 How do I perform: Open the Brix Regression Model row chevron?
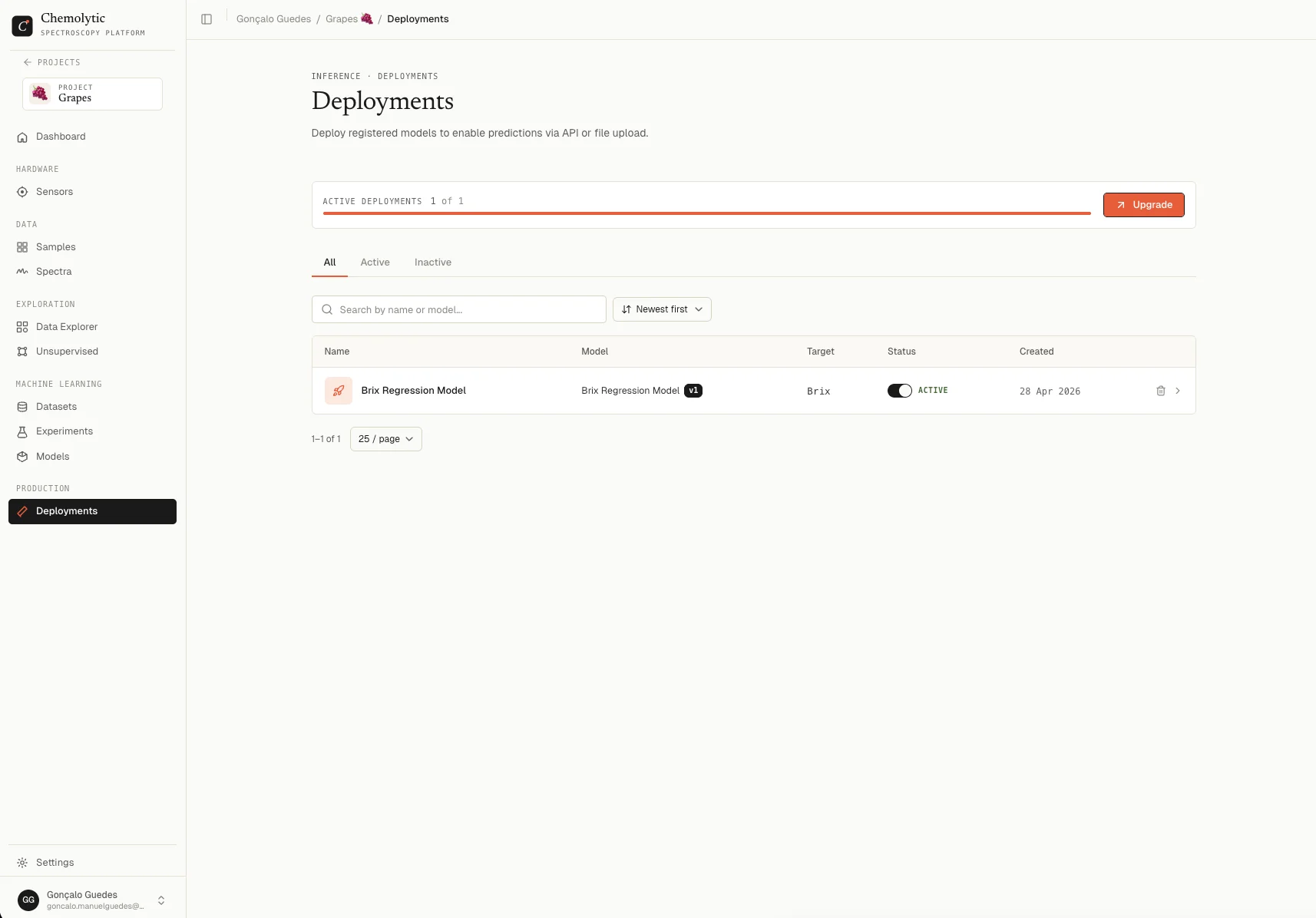tap(1178, 391)
